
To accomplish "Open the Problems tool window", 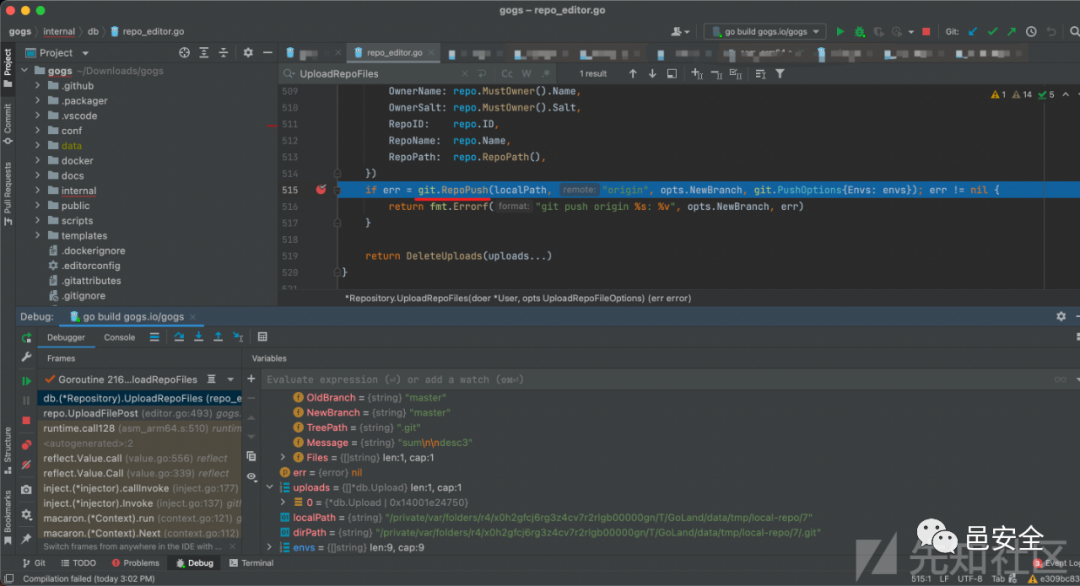I will point(135,563).
